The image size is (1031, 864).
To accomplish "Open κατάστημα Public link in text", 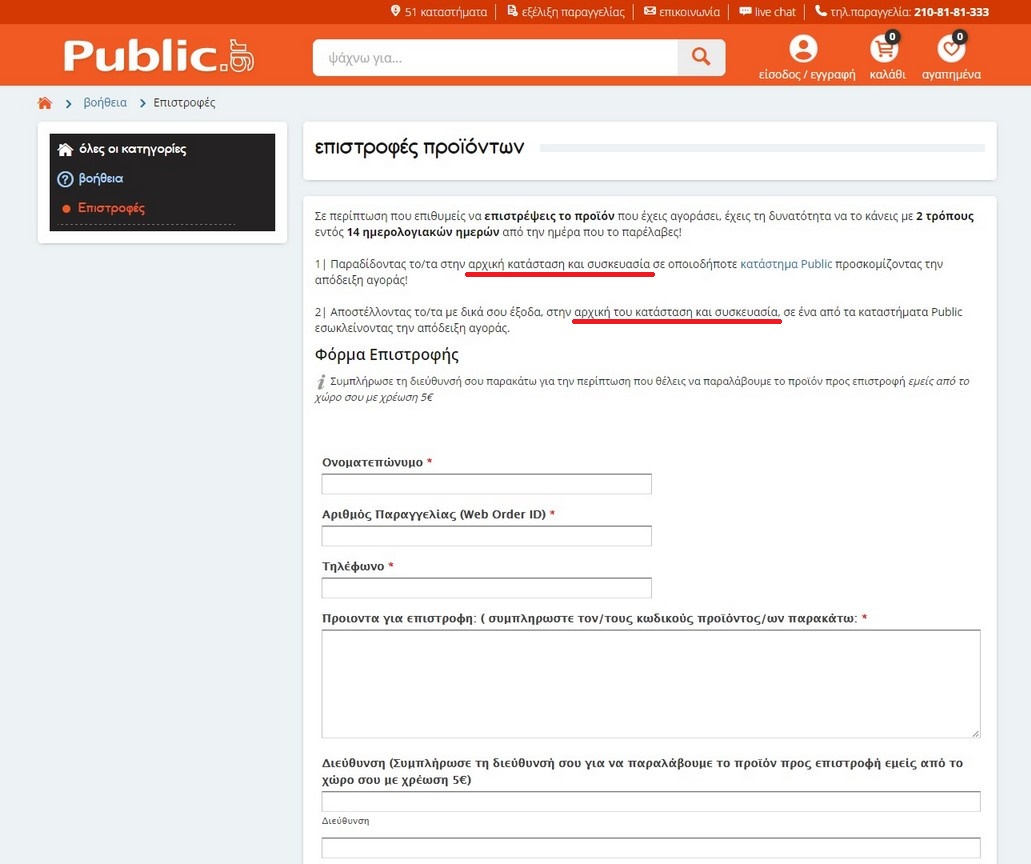I will click(x=786, y=264).
